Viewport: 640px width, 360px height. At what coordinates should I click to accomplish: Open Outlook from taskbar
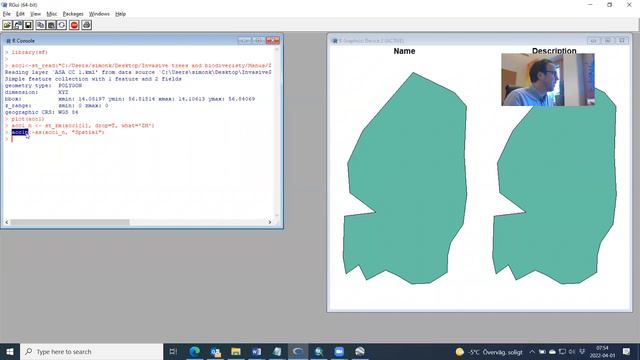tap(216, 351)
